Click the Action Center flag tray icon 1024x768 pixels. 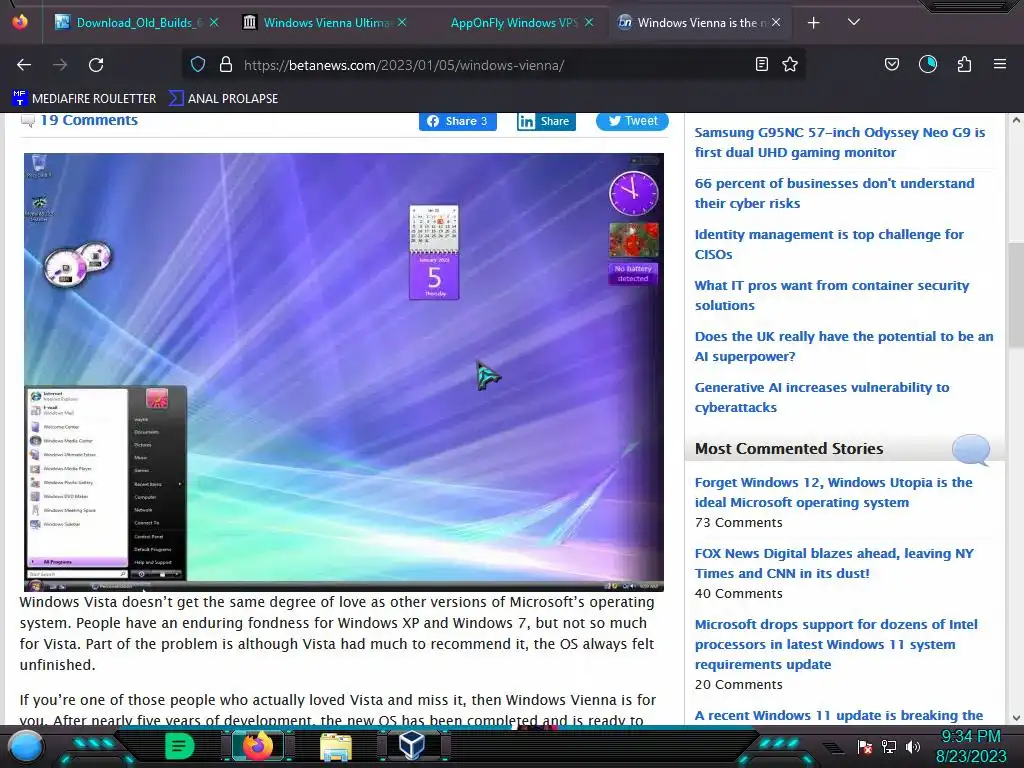tap(865, 746)
